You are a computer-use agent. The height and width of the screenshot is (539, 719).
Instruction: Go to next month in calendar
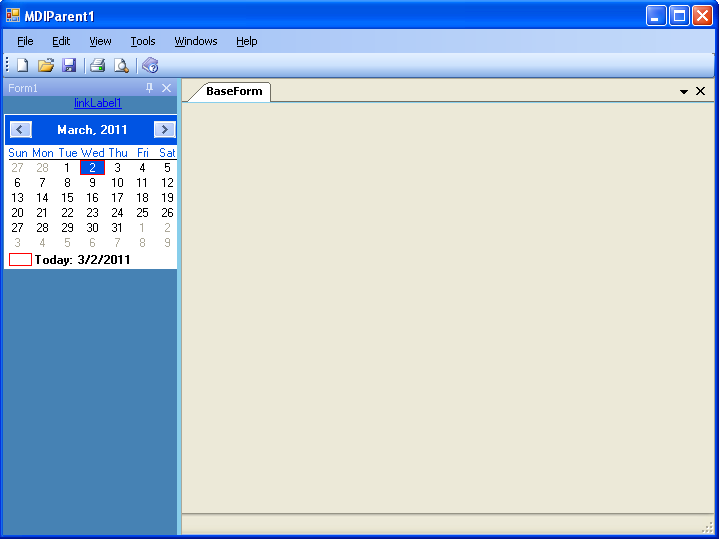pyautogui.click(x=165, y=129)
